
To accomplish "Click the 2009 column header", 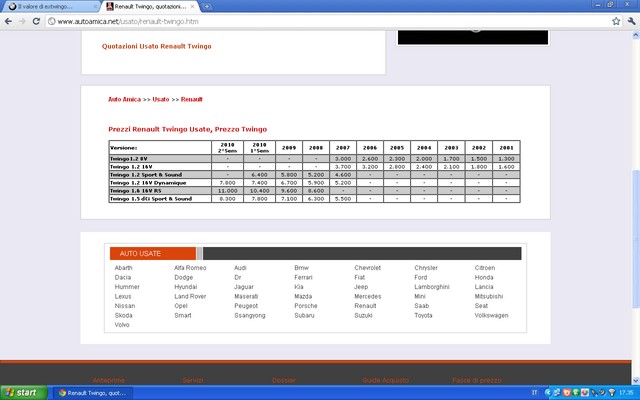I will 289,148.
